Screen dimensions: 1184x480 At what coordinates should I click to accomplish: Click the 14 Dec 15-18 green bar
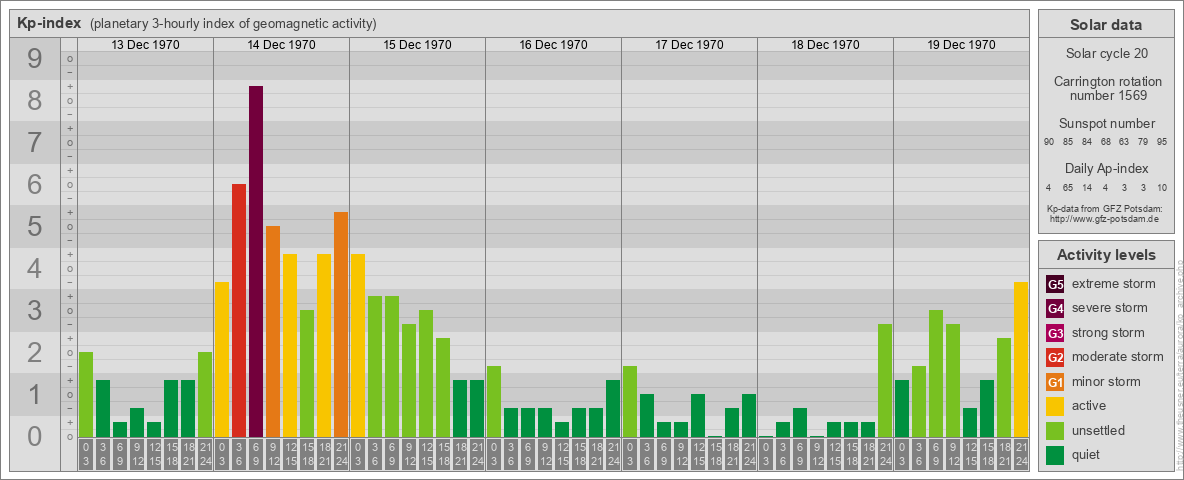tap(307, 374)
